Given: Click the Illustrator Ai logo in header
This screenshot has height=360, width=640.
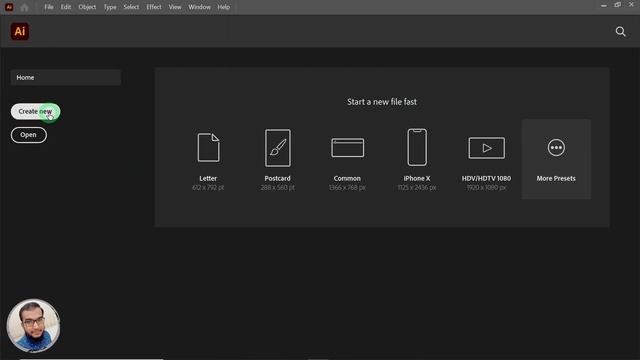Looking at the screenshot, I should click(20, 31).
